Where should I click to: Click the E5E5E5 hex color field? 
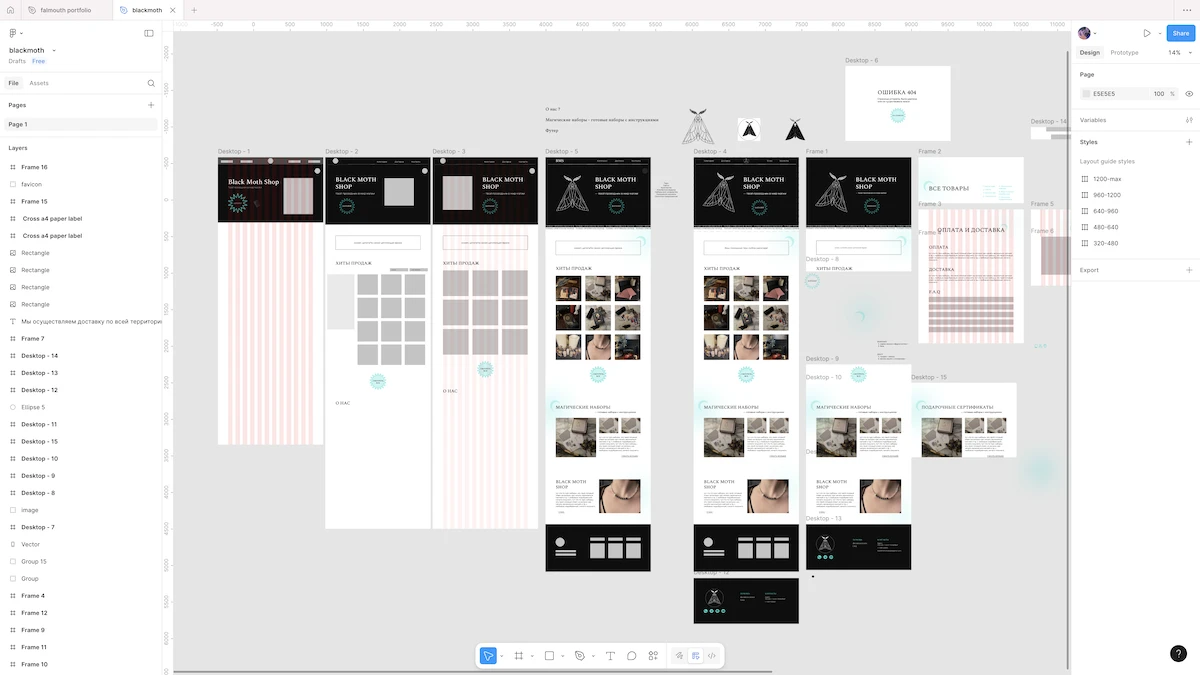click(1104, 94)
